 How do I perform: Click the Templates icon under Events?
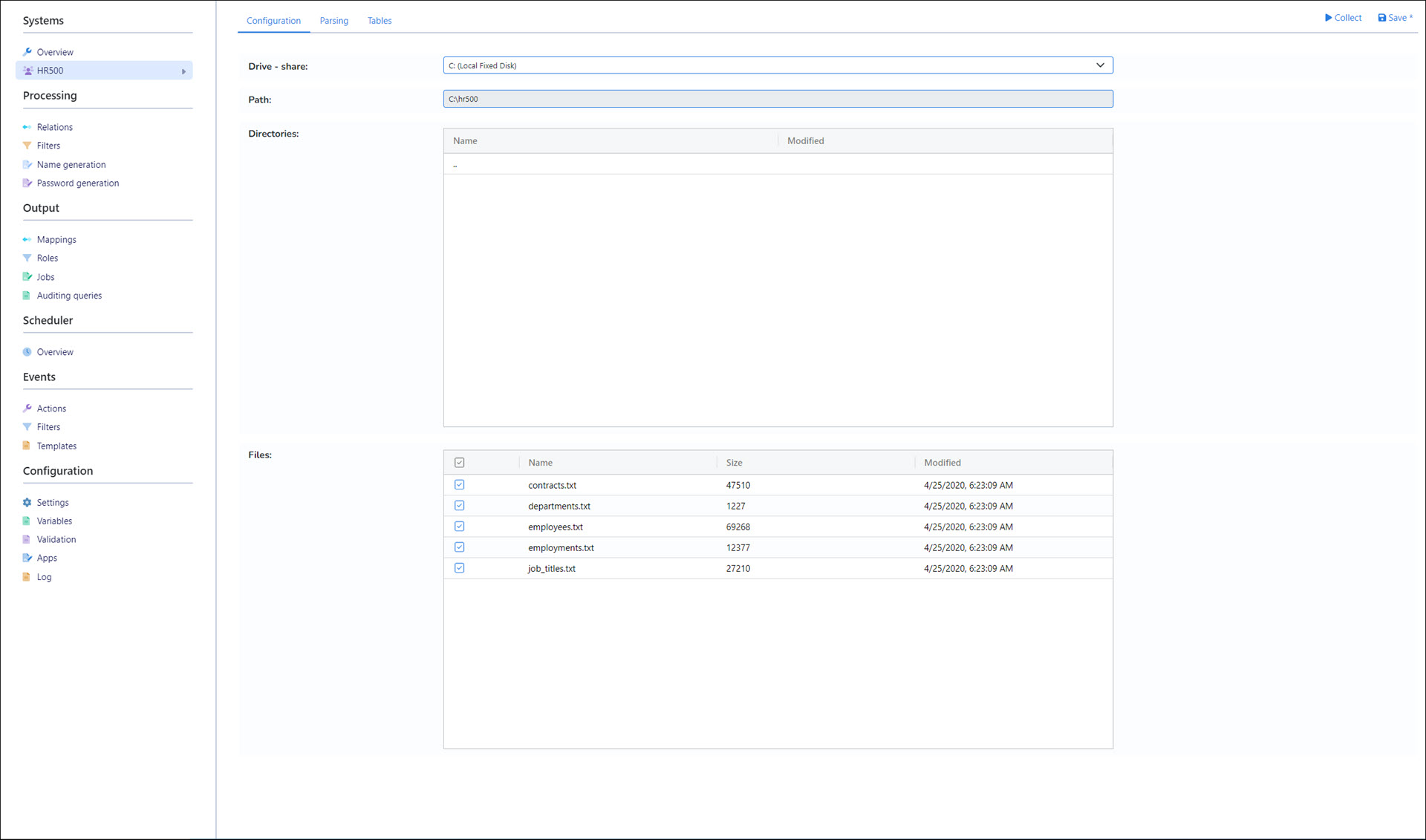tap(27, 446)
